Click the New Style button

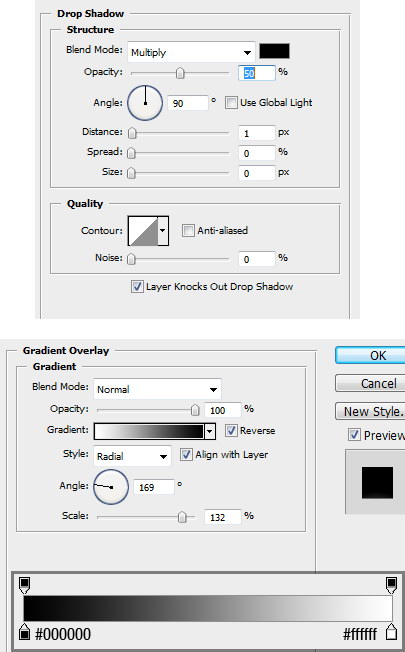point(372,411)
